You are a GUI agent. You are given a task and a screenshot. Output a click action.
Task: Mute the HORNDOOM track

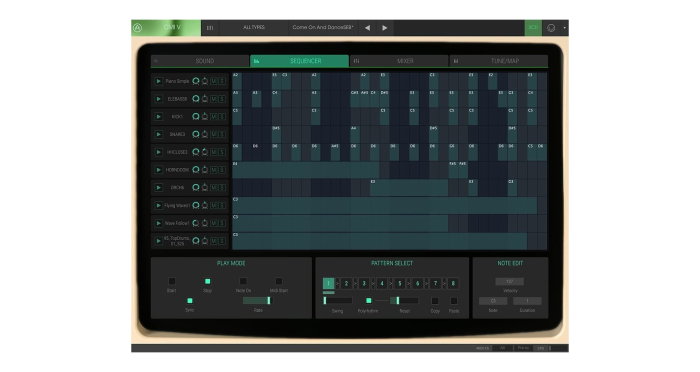point(214,170)
